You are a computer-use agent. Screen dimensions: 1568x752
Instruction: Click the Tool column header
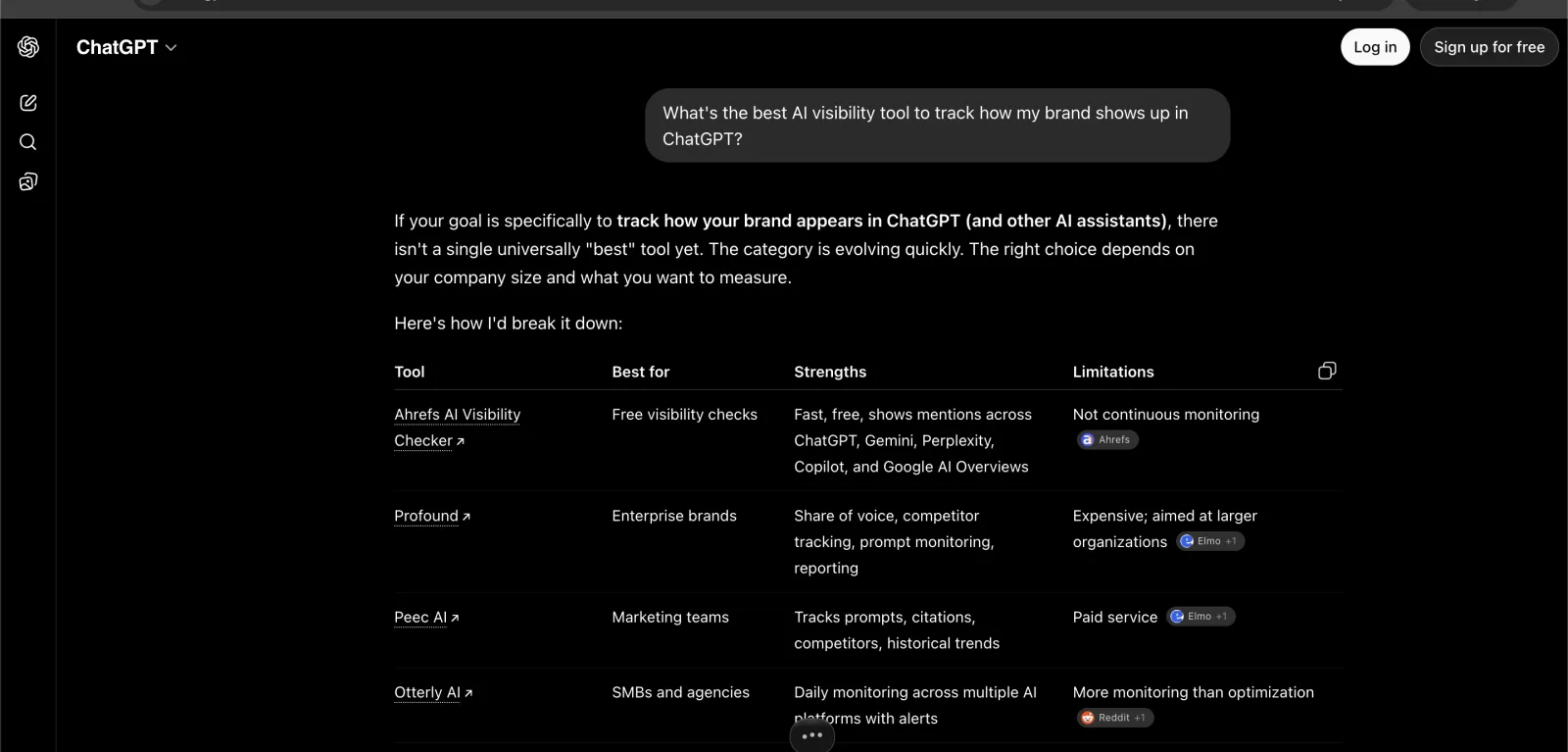(x=410, y=372)
